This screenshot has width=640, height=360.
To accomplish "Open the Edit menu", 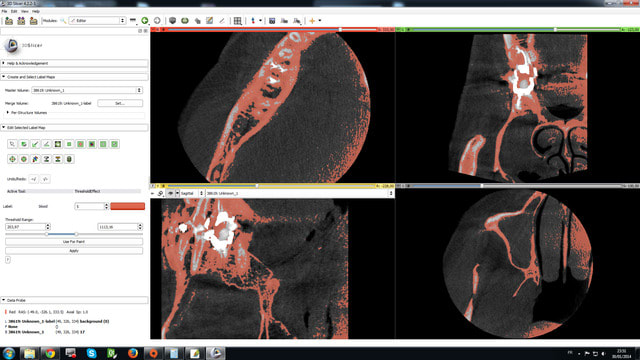I will point(14,11).
